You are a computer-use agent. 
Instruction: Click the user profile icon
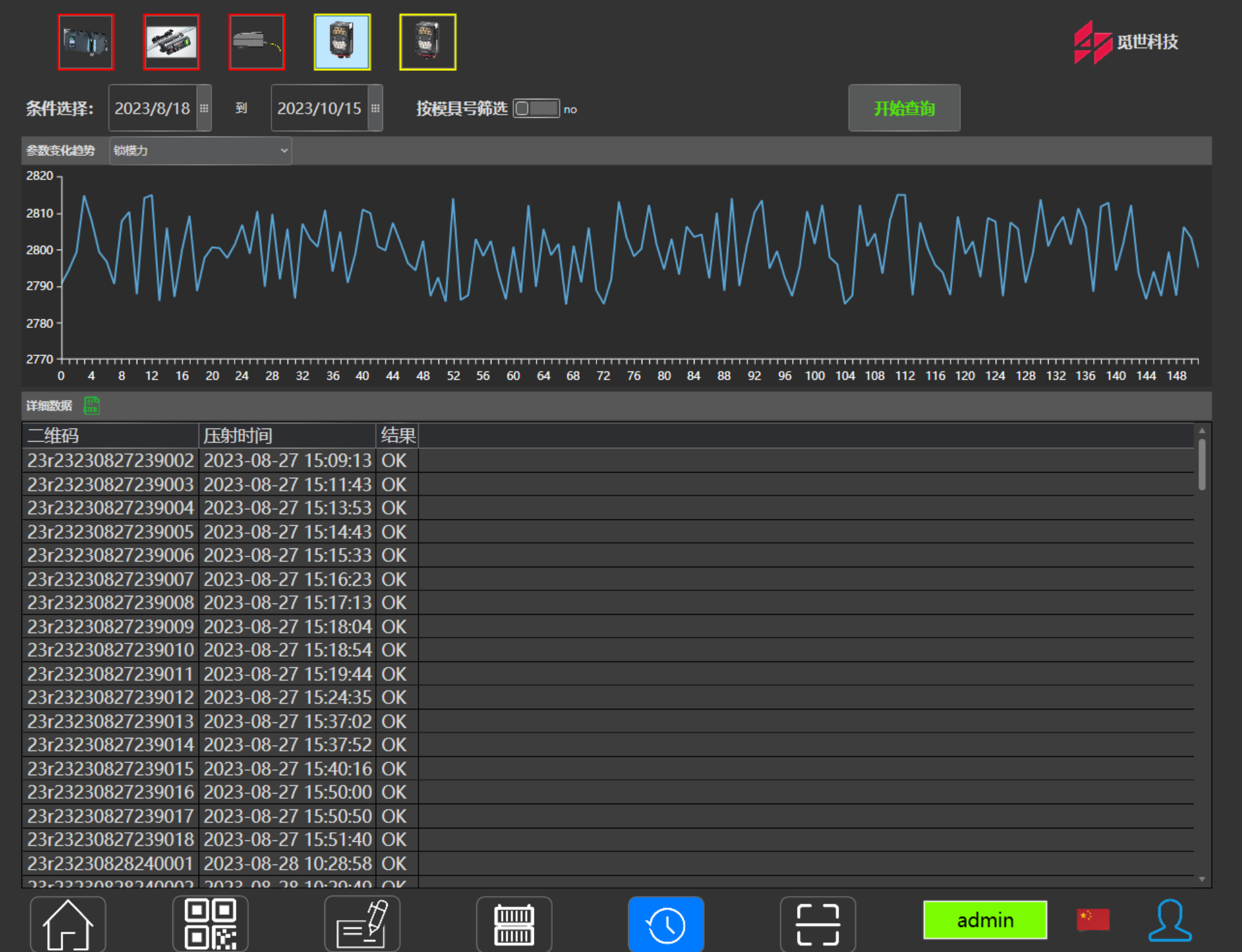pyautogui.click(x=1169, y=920)
